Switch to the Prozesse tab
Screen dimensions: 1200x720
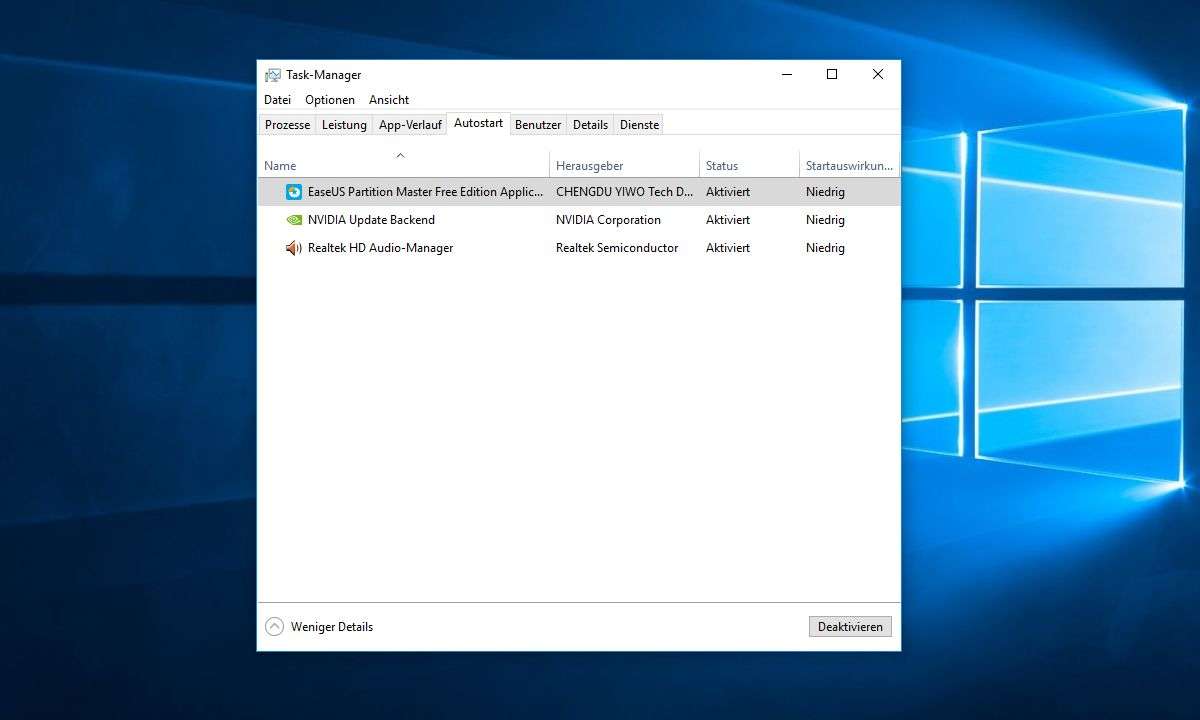coord(287,125)
